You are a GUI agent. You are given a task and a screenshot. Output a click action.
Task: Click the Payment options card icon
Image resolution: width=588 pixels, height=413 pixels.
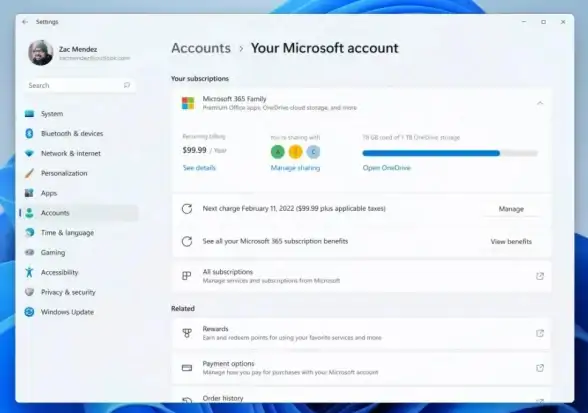tap(187, 368)
